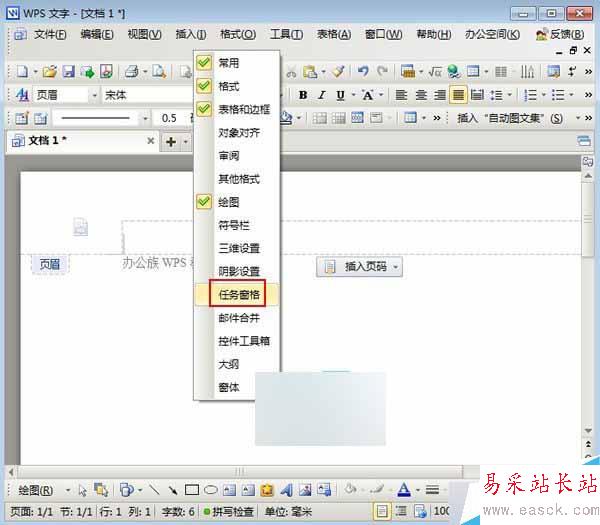Uncheck the 绘图 toolbar option
Screen dimensions: 600x525
[237, 202]
